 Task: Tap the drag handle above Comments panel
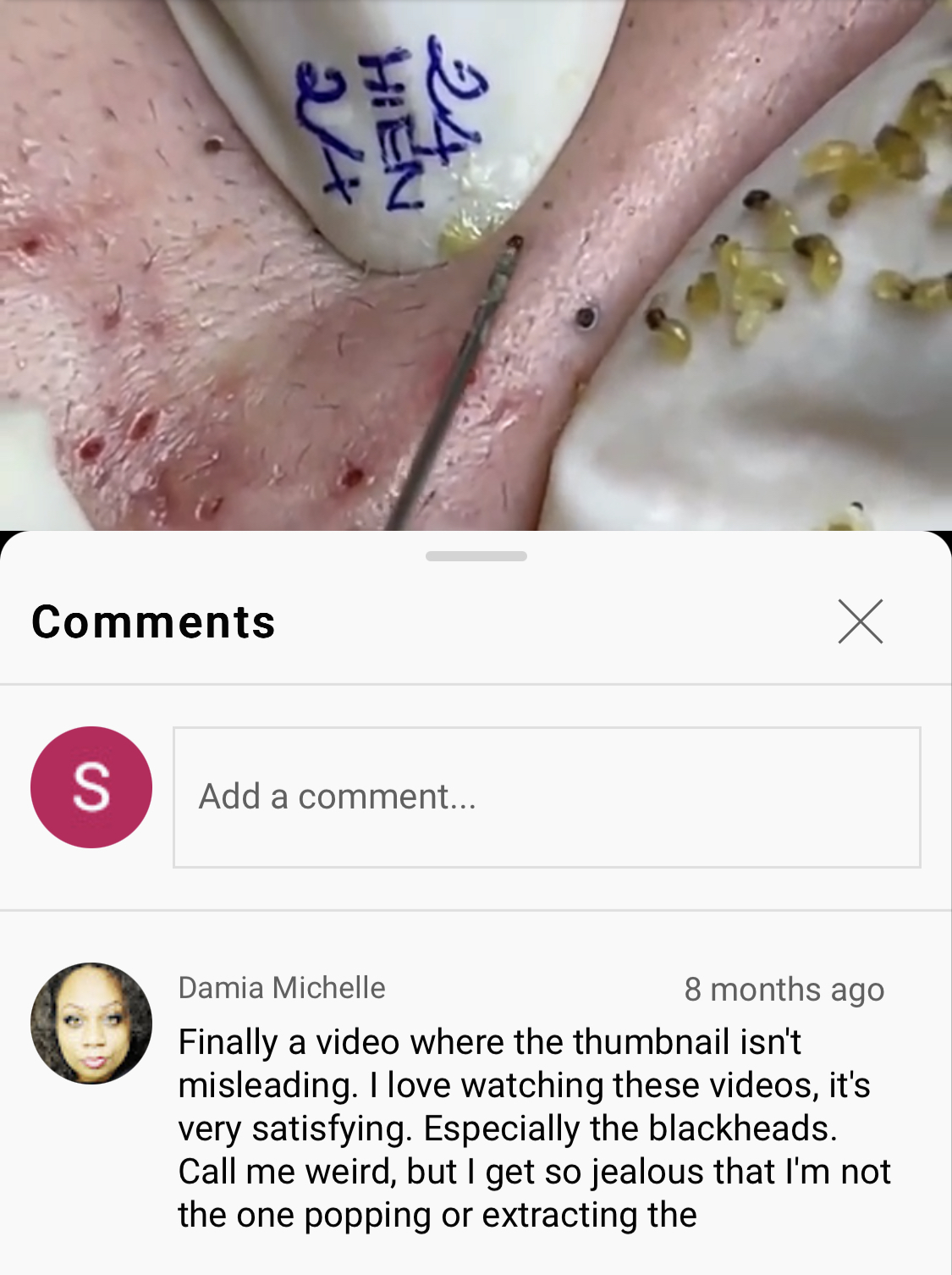pyautogui.click(x=476, y=556)
